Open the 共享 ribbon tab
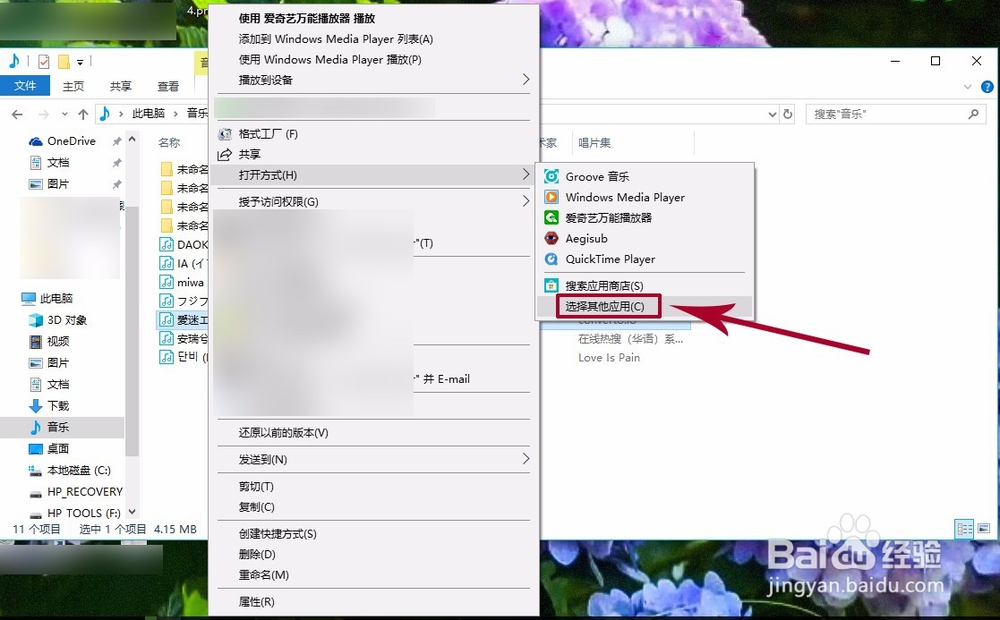 pos(121,85)
